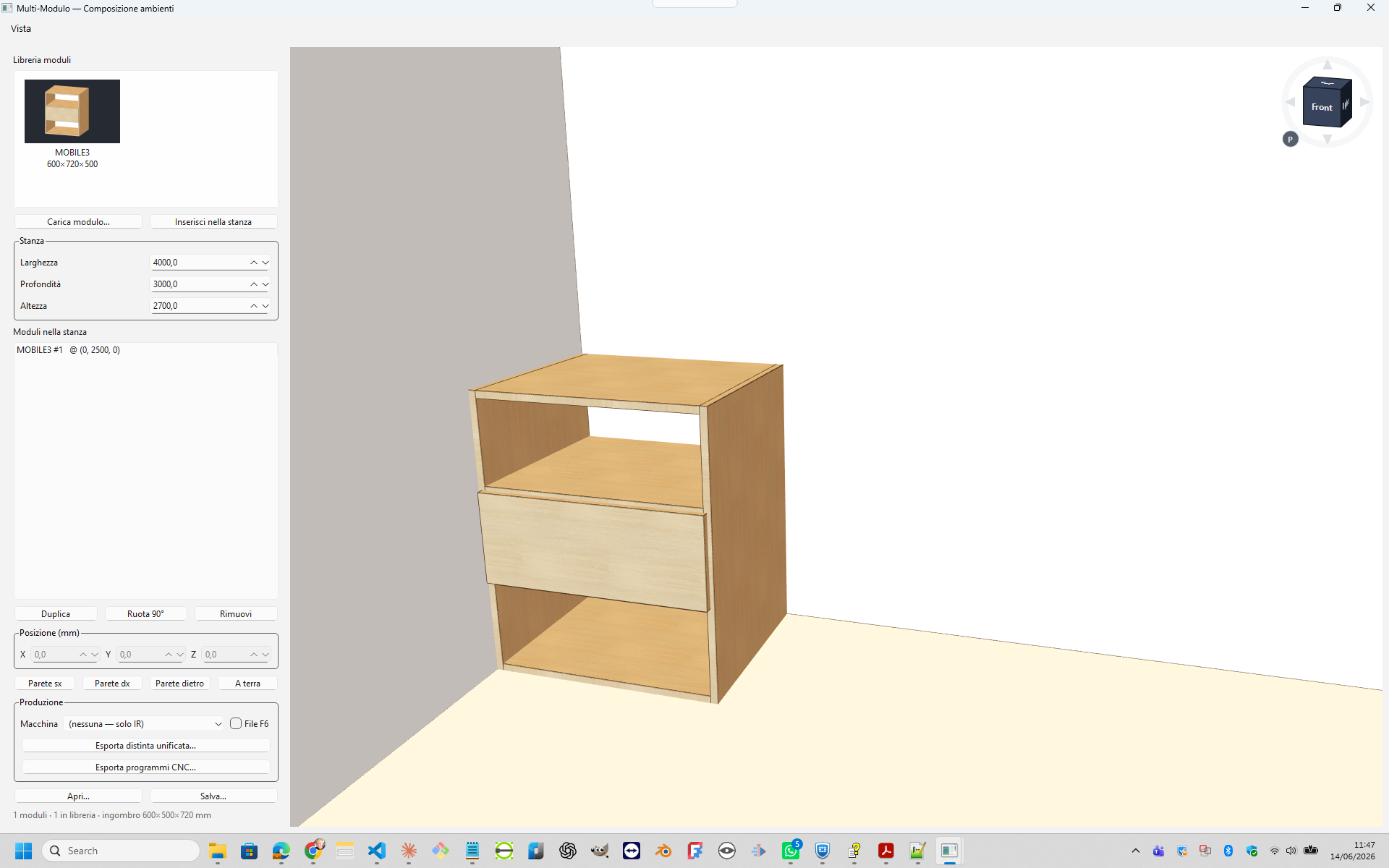The height and width of the screenshot is (868, 1389).
Task: Click the Front face of the view cube
Action: tap(1321, 107)
